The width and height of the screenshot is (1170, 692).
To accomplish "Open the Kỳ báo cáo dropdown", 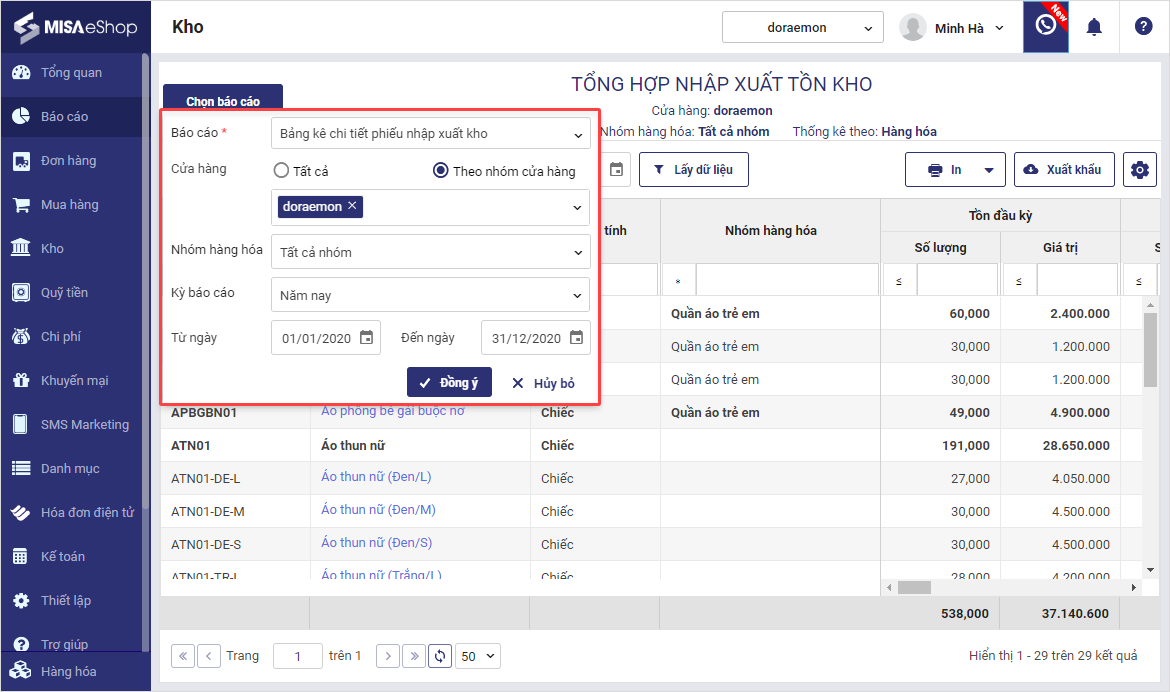I will 430,295.
